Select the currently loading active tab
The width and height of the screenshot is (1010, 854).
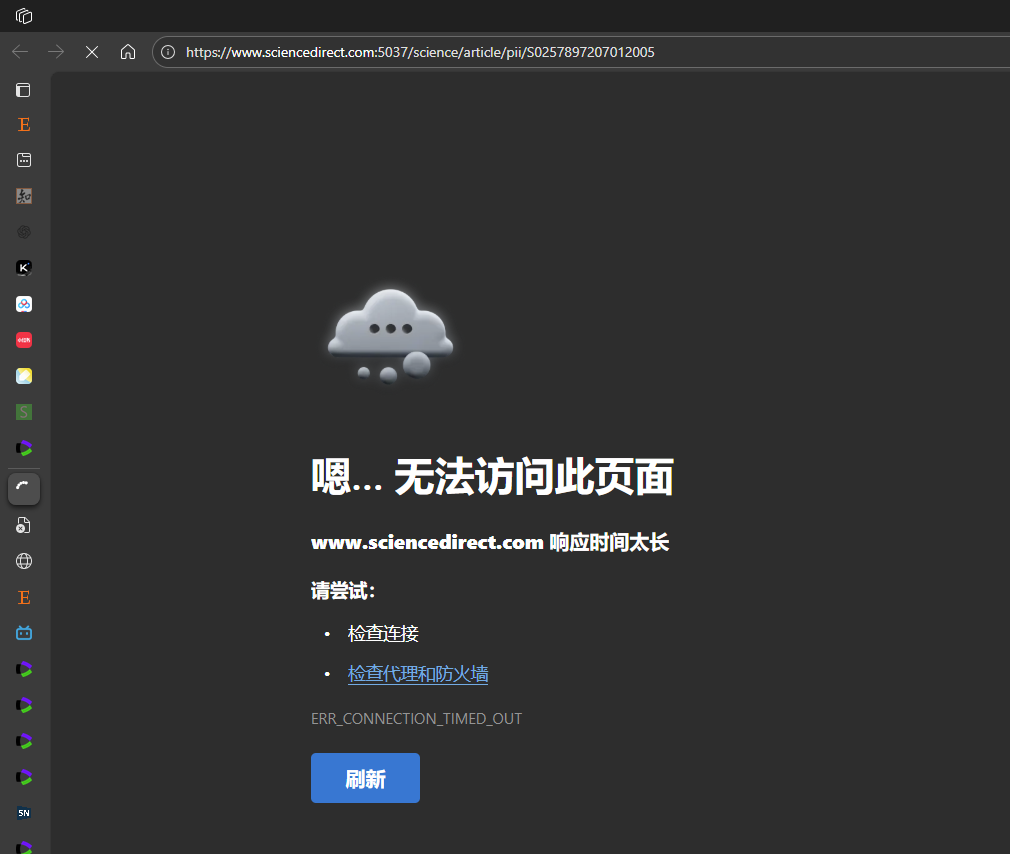click(x=24, y=489)
